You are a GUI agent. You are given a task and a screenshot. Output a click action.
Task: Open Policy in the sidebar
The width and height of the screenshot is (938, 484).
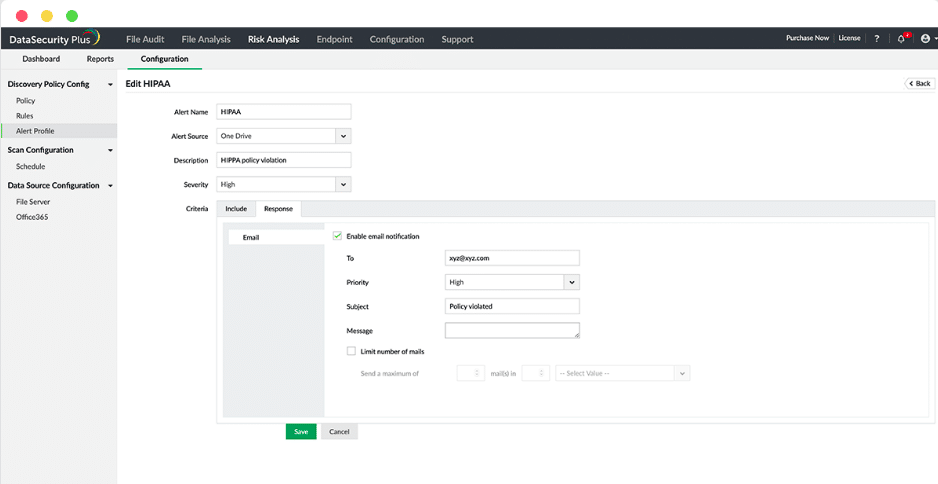point(26,101)
